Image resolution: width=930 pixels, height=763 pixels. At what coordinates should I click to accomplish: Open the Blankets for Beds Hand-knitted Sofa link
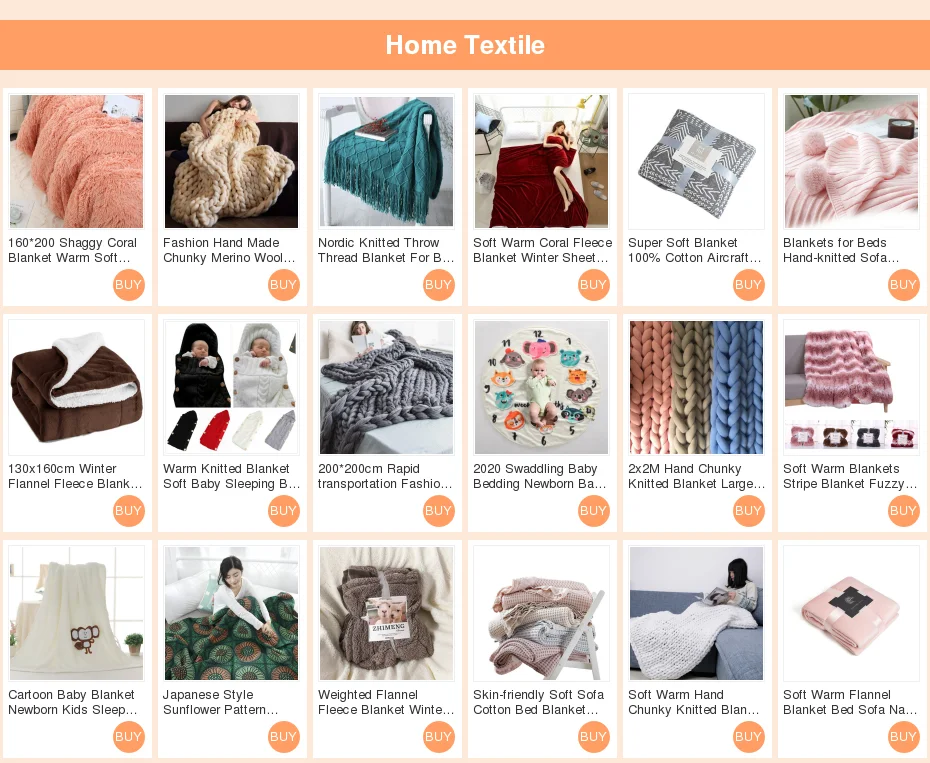tap(841, 250)
